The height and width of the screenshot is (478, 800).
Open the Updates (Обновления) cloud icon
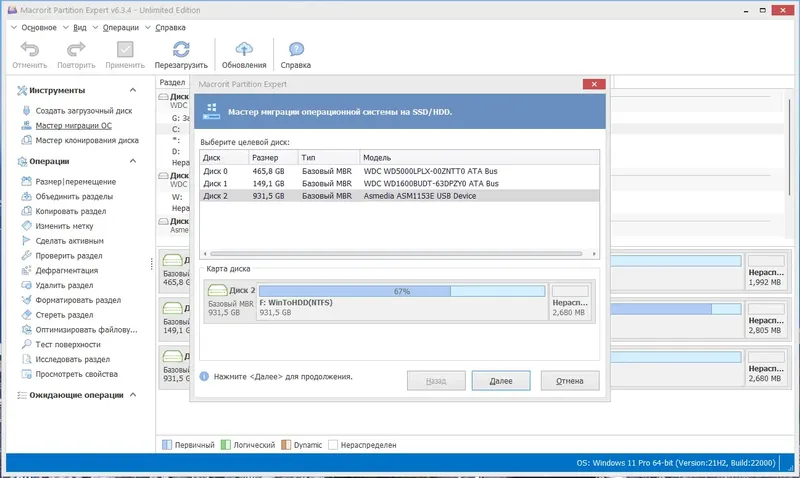244,49
